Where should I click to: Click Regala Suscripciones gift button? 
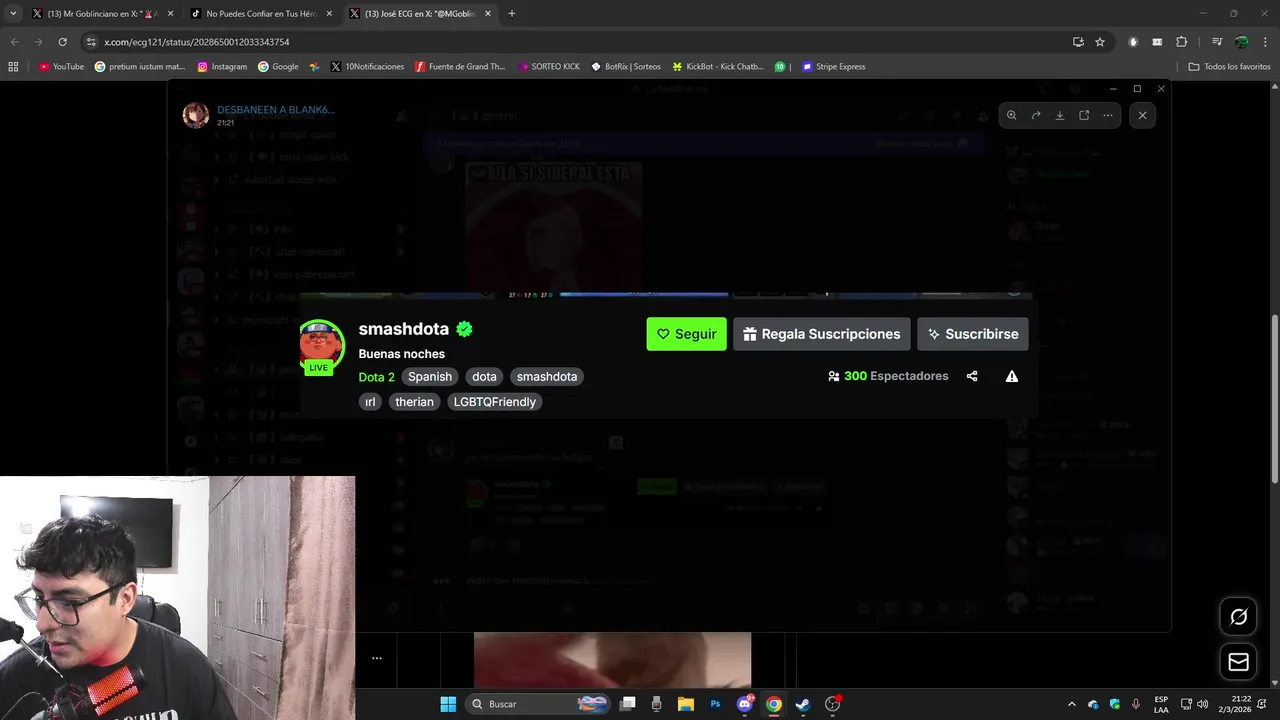click(821, 334)
